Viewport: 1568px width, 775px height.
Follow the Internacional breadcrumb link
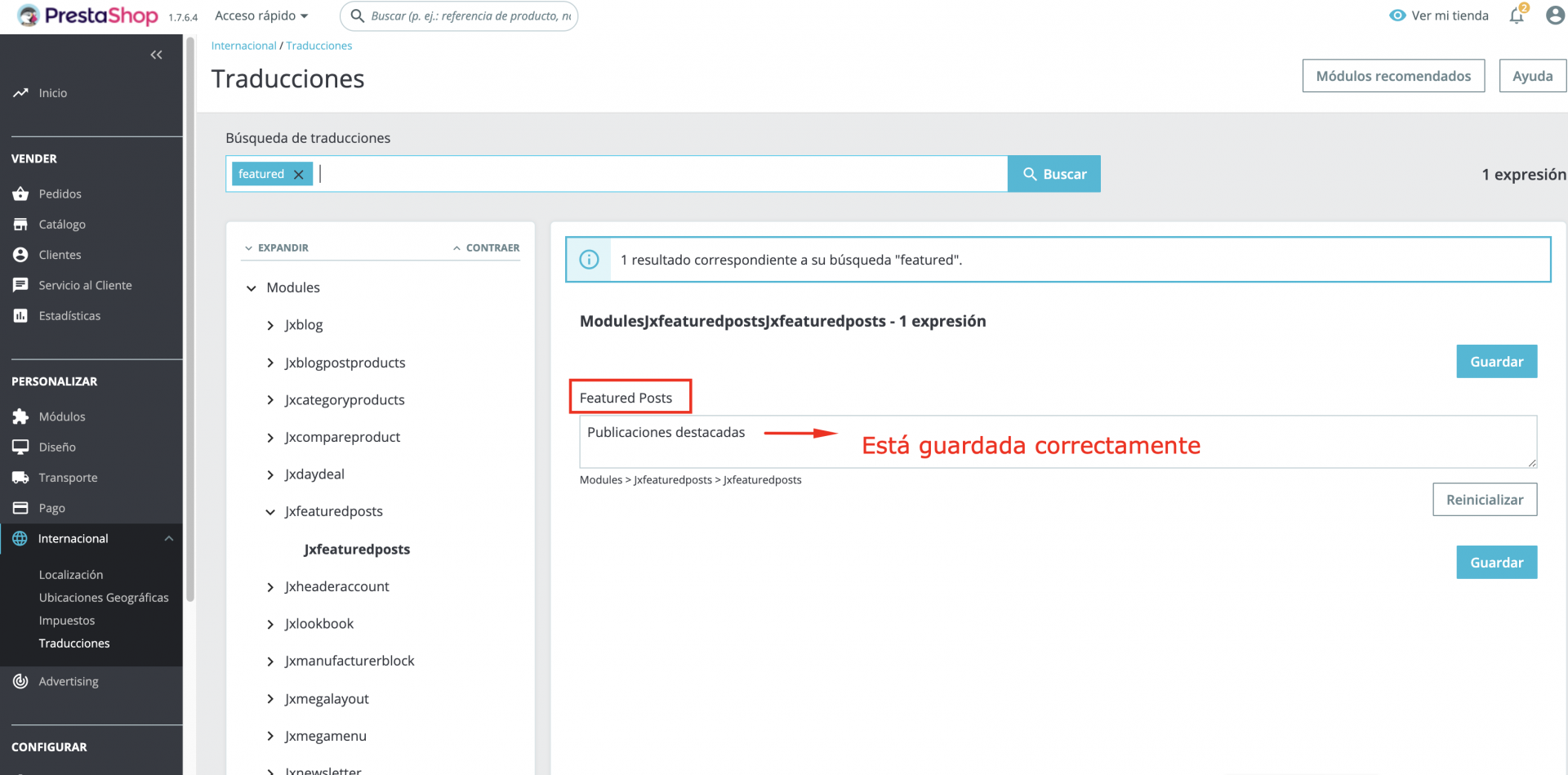click(x=243, y=46)
